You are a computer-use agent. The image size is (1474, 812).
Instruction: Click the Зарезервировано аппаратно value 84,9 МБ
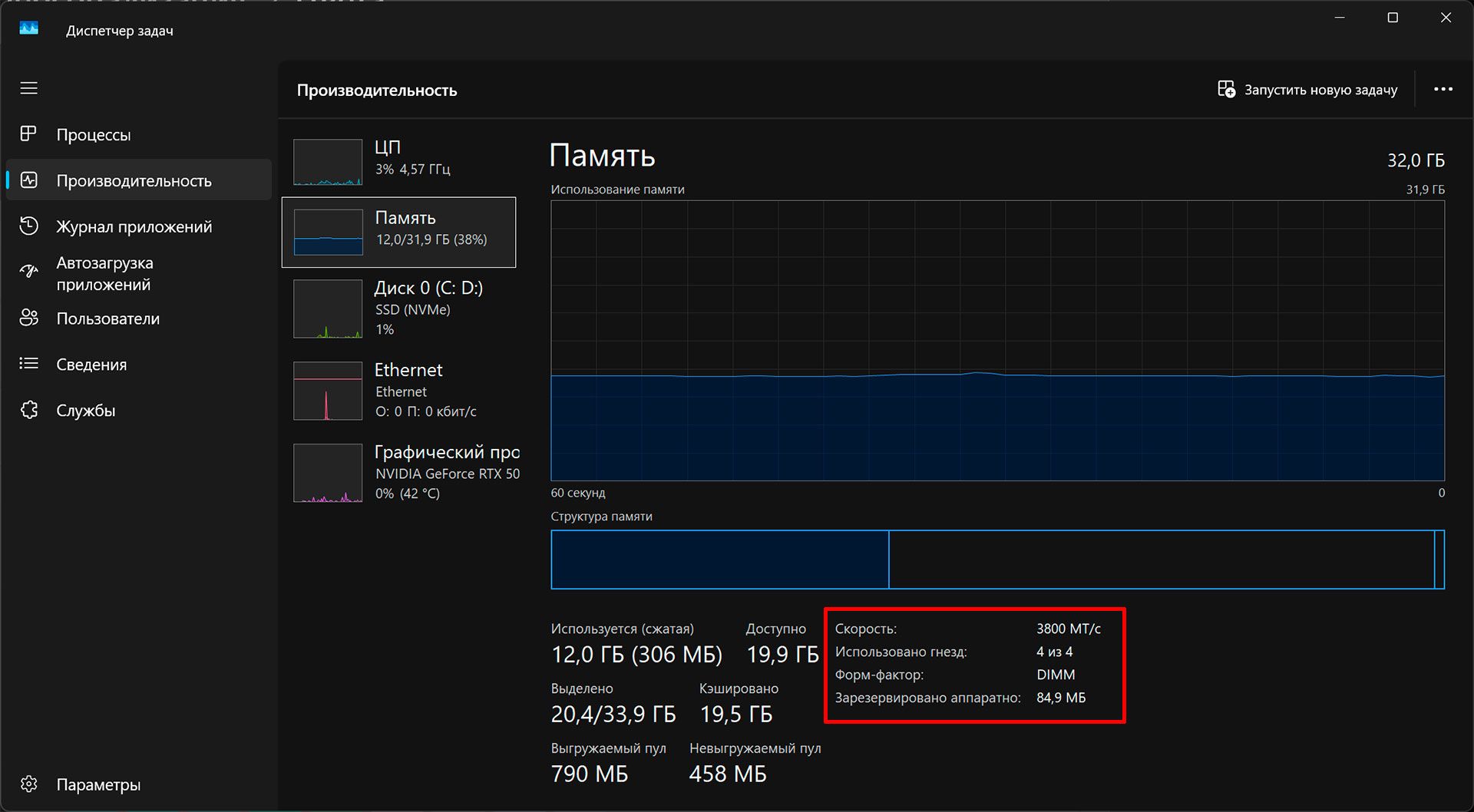click(x=1061, y=698)
